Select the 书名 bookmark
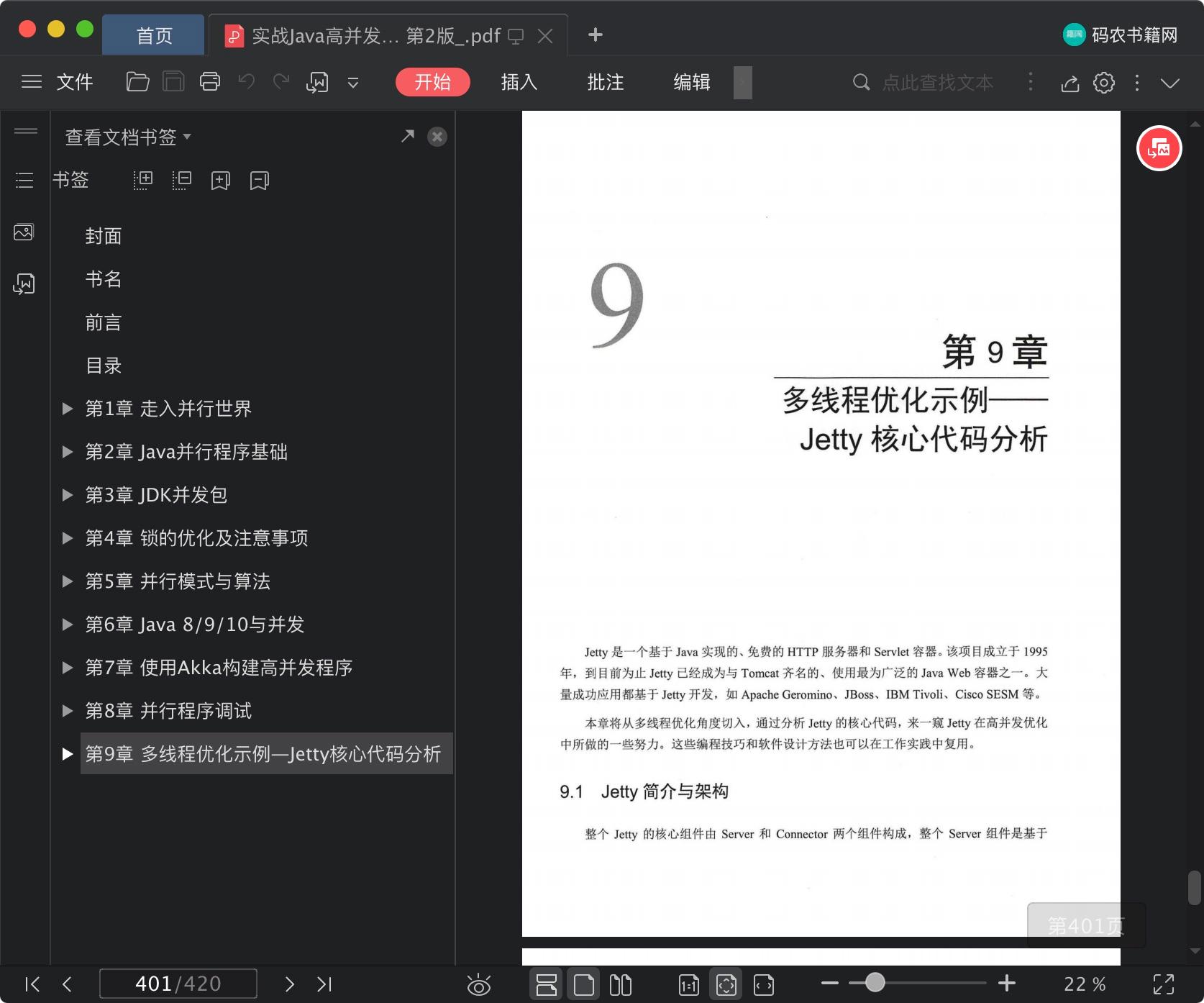Image resolution: width=1204 pixels, height=1003 pixels. [x=104, y=279]
